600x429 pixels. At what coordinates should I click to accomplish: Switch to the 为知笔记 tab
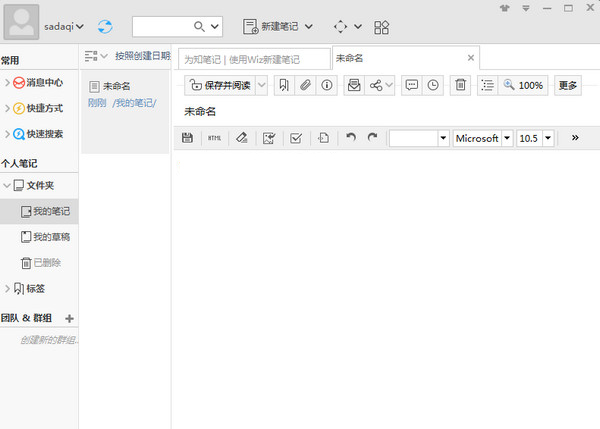pyautogui.click(x=253, y=59)
